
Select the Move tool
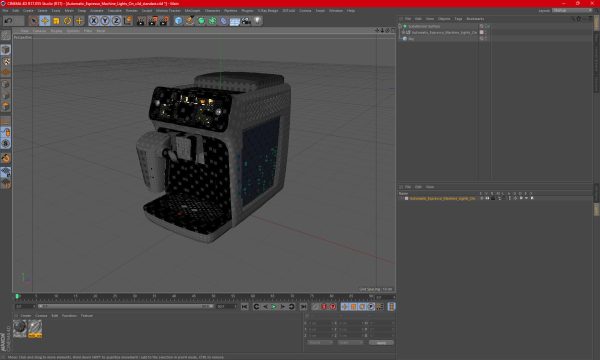45,21
